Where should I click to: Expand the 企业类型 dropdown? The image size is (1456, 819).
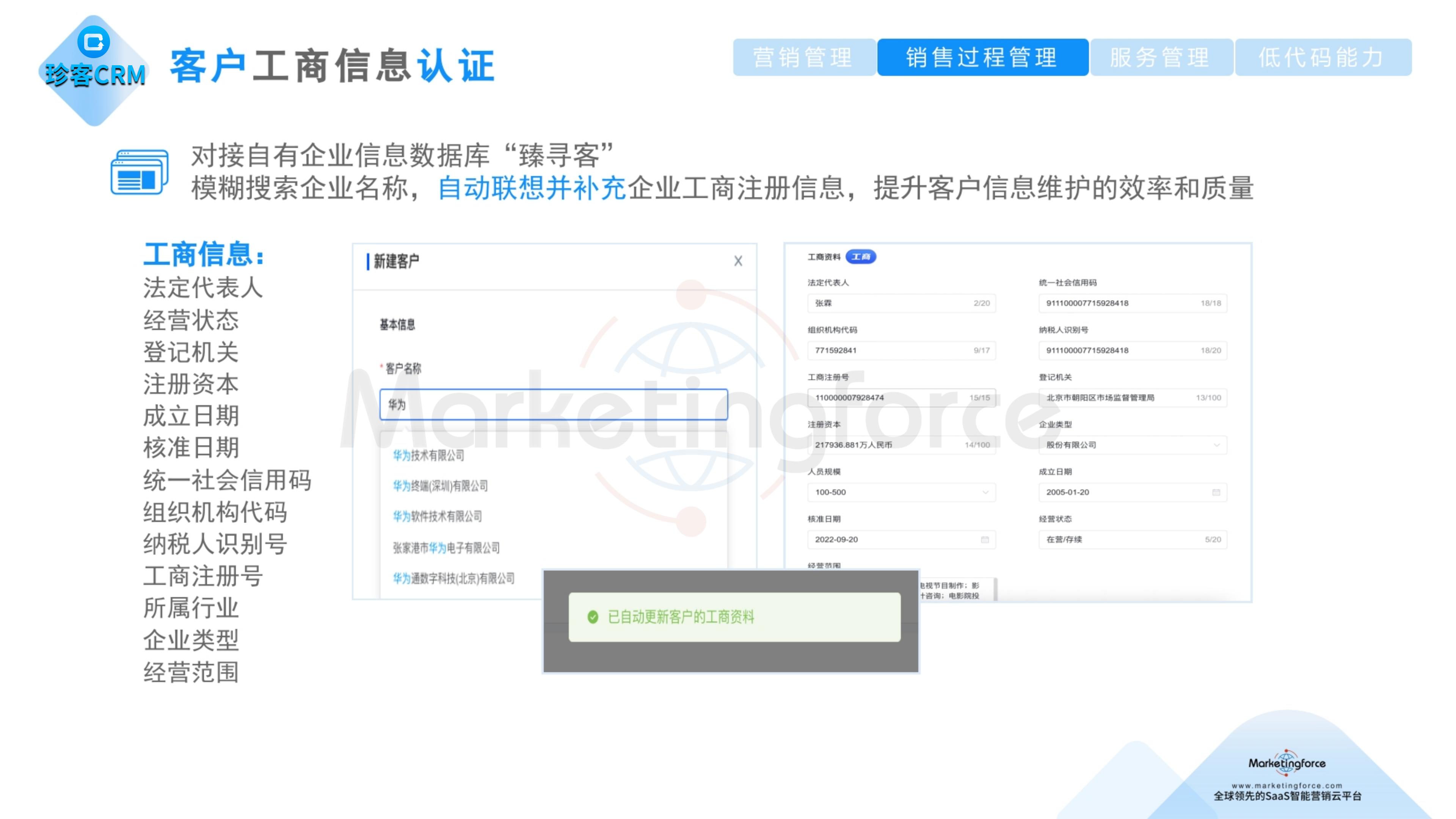[1216, 445]
